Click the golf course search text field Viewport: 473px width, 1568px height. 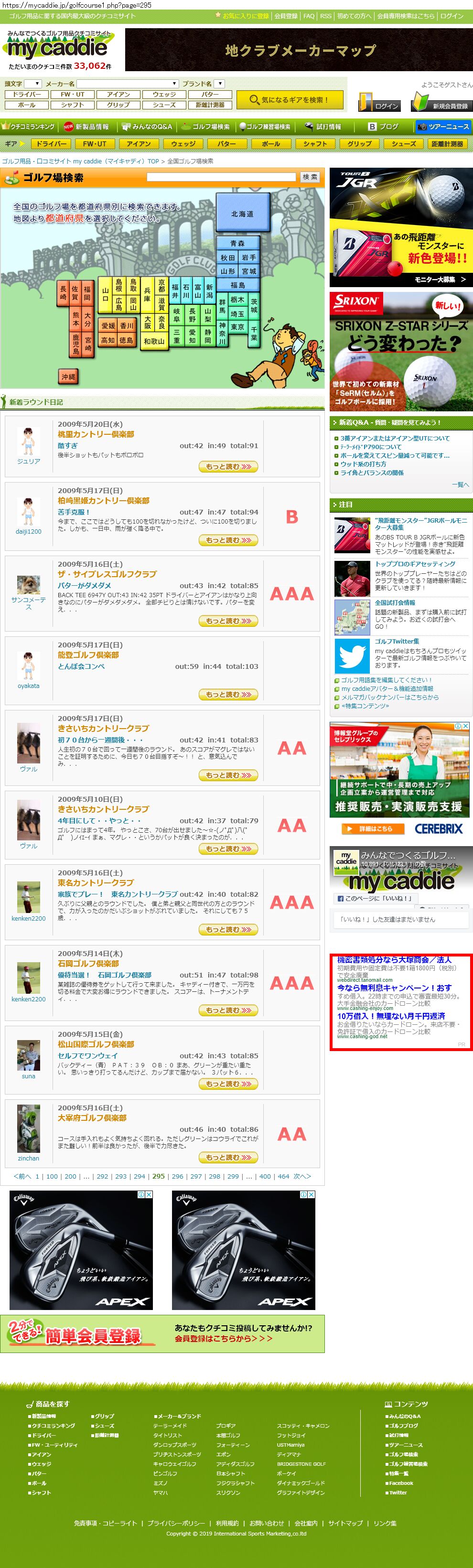[x=221, y=176]
